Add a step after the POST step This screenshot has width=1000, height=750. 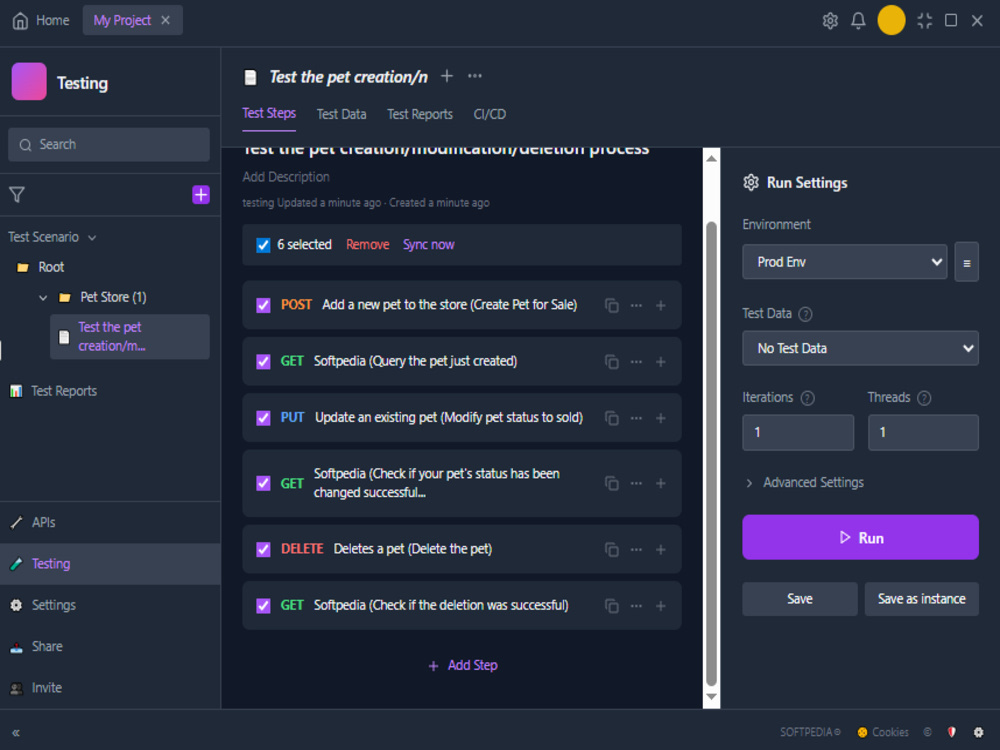[661, 305]
